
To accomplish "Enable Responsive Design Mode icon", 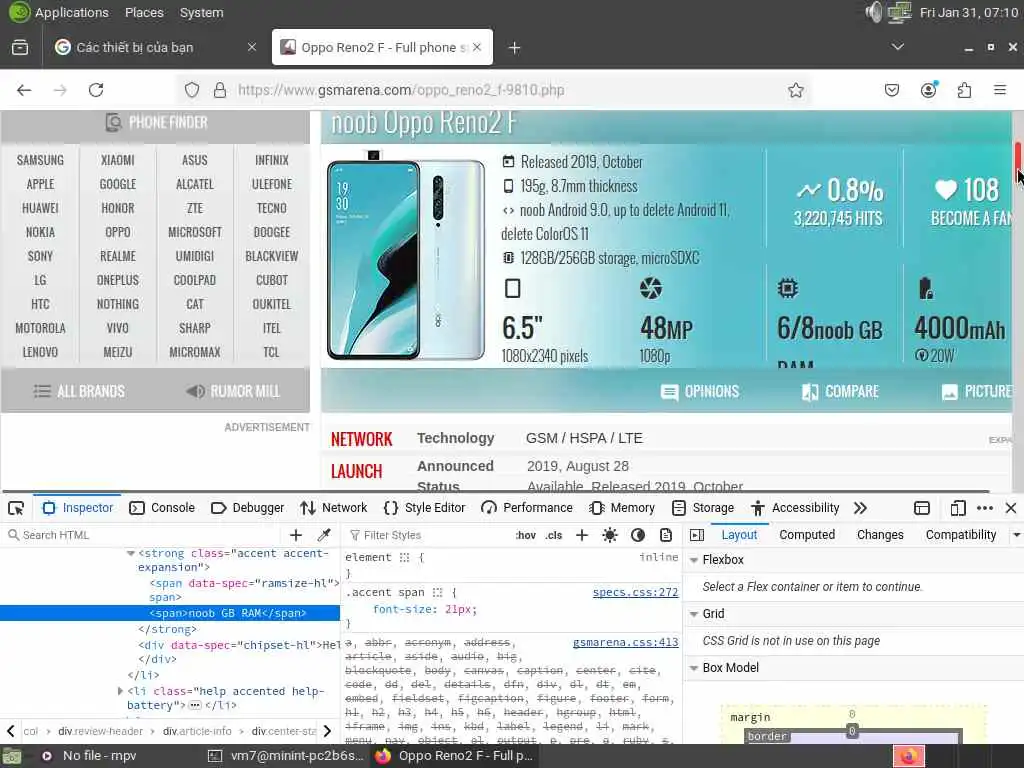I will (958, 508).
